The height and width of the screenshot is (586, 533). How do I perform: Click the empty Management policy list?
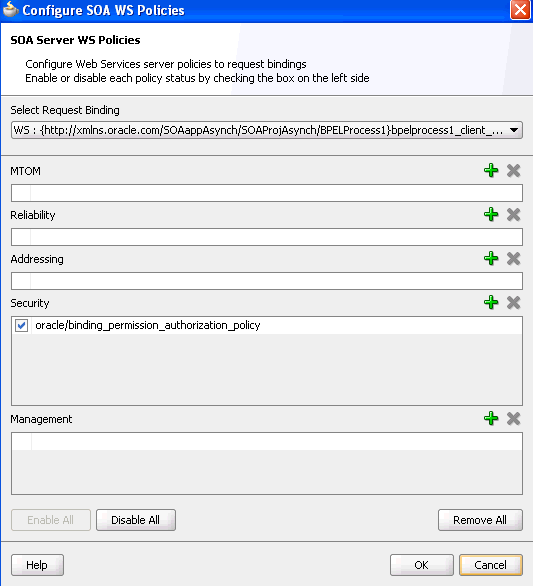tap(266, 463)
